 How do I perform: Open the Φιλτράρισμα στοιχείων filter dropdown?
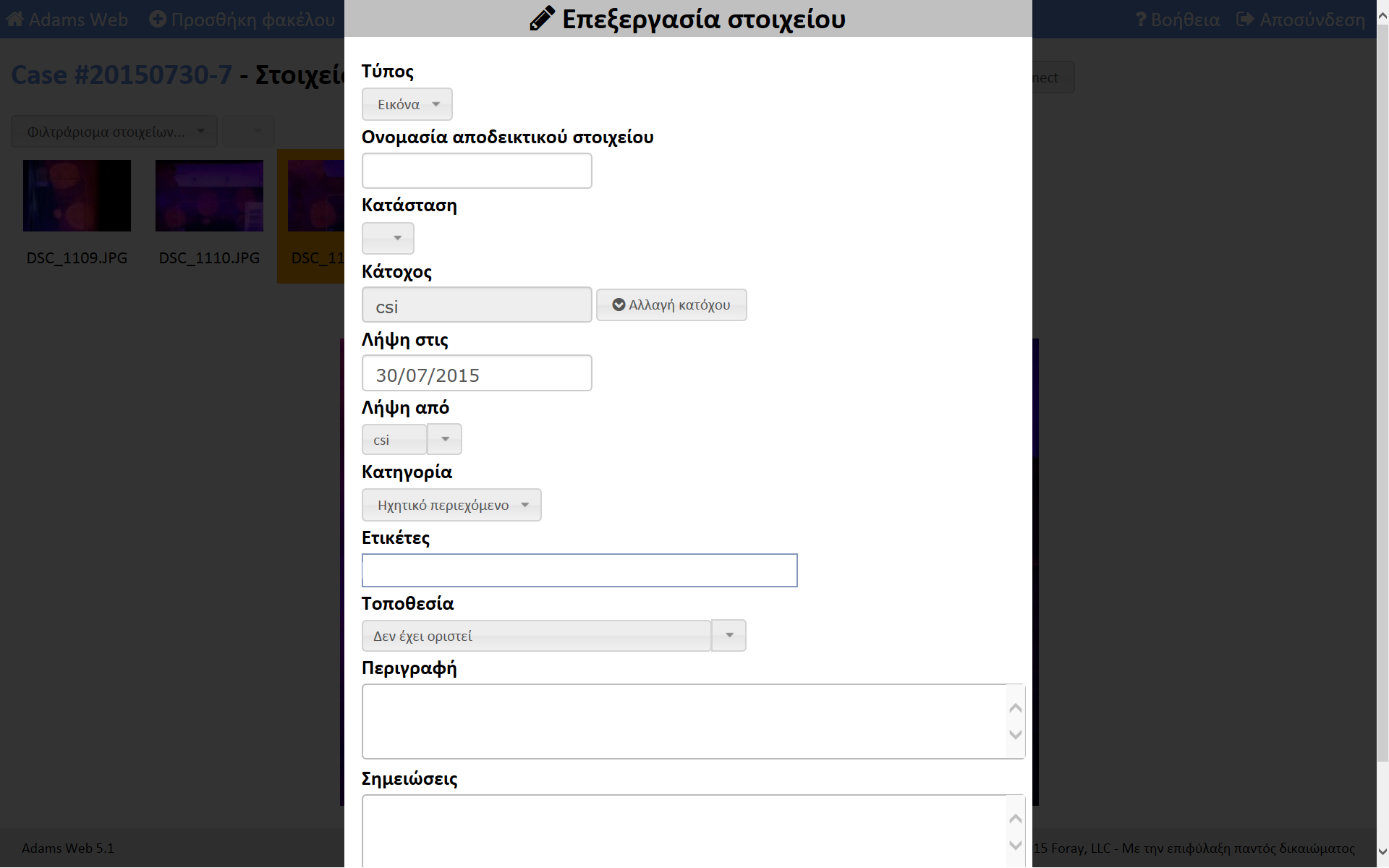114,132
